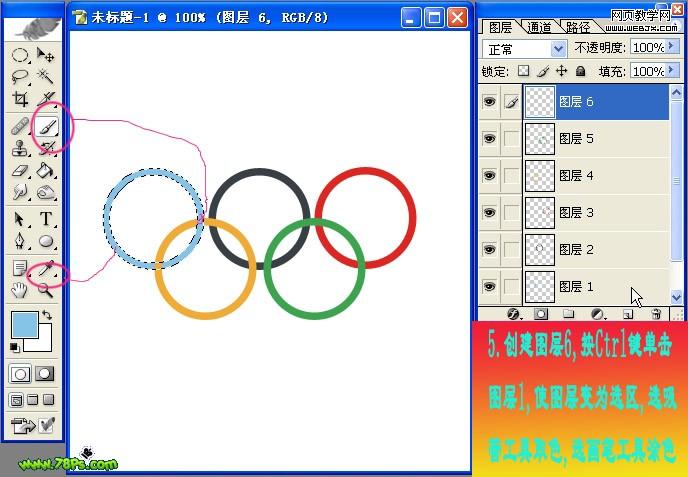Image resolution: width=688 pixels, height=477 pixels.
Task: Hide 图层 5 visibility eye
Action: click(489, 139)
